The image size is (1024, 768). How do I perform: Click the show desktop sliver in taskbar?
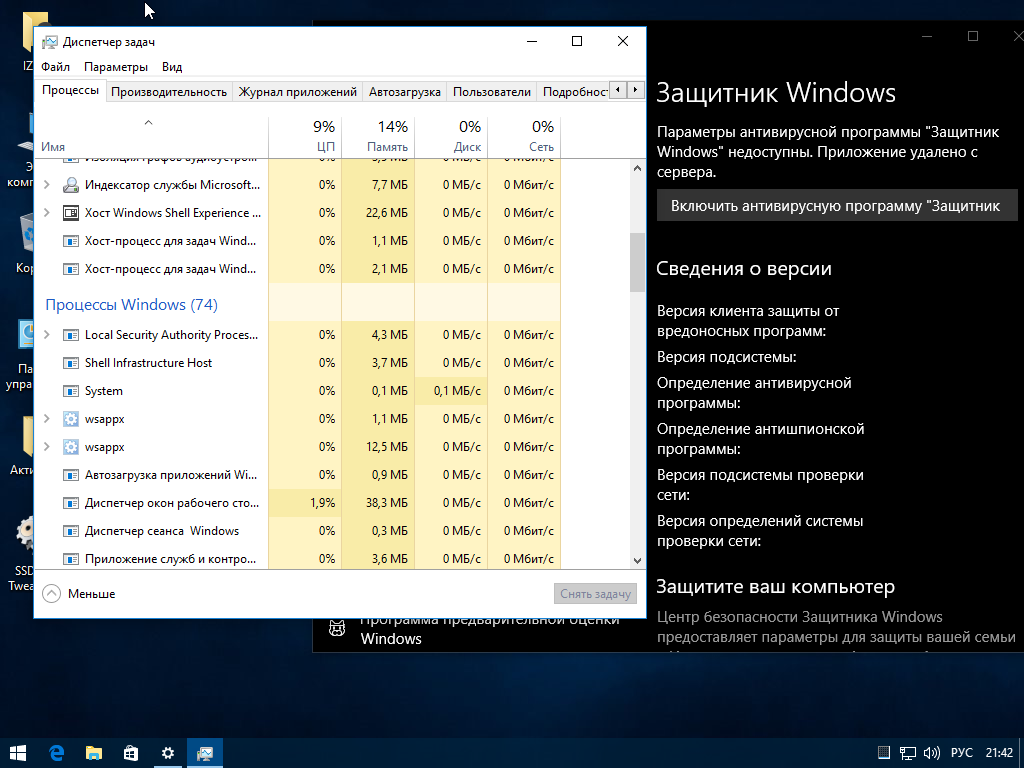click(x=1021, y=753)
